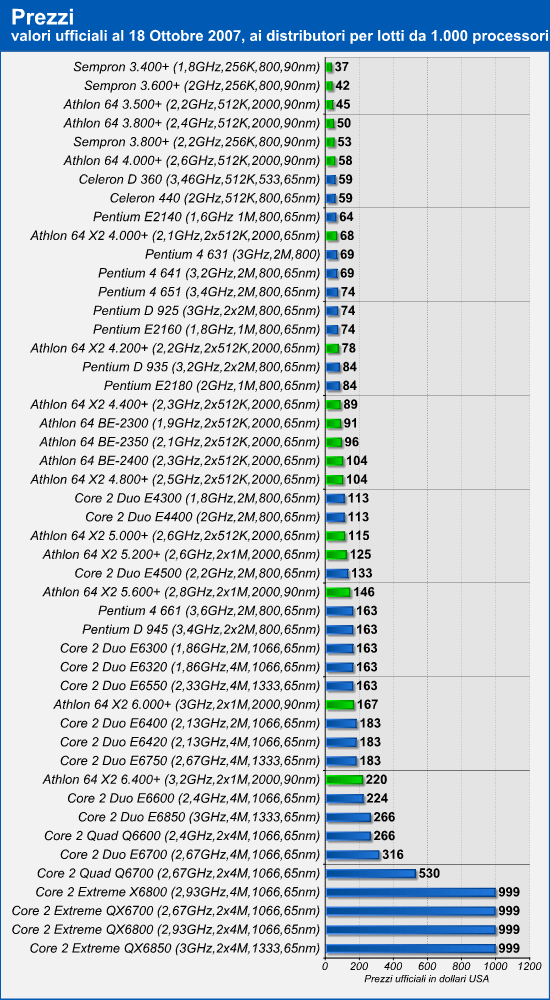Select the Core 2 Duo E6320 label

click(190, 667)
